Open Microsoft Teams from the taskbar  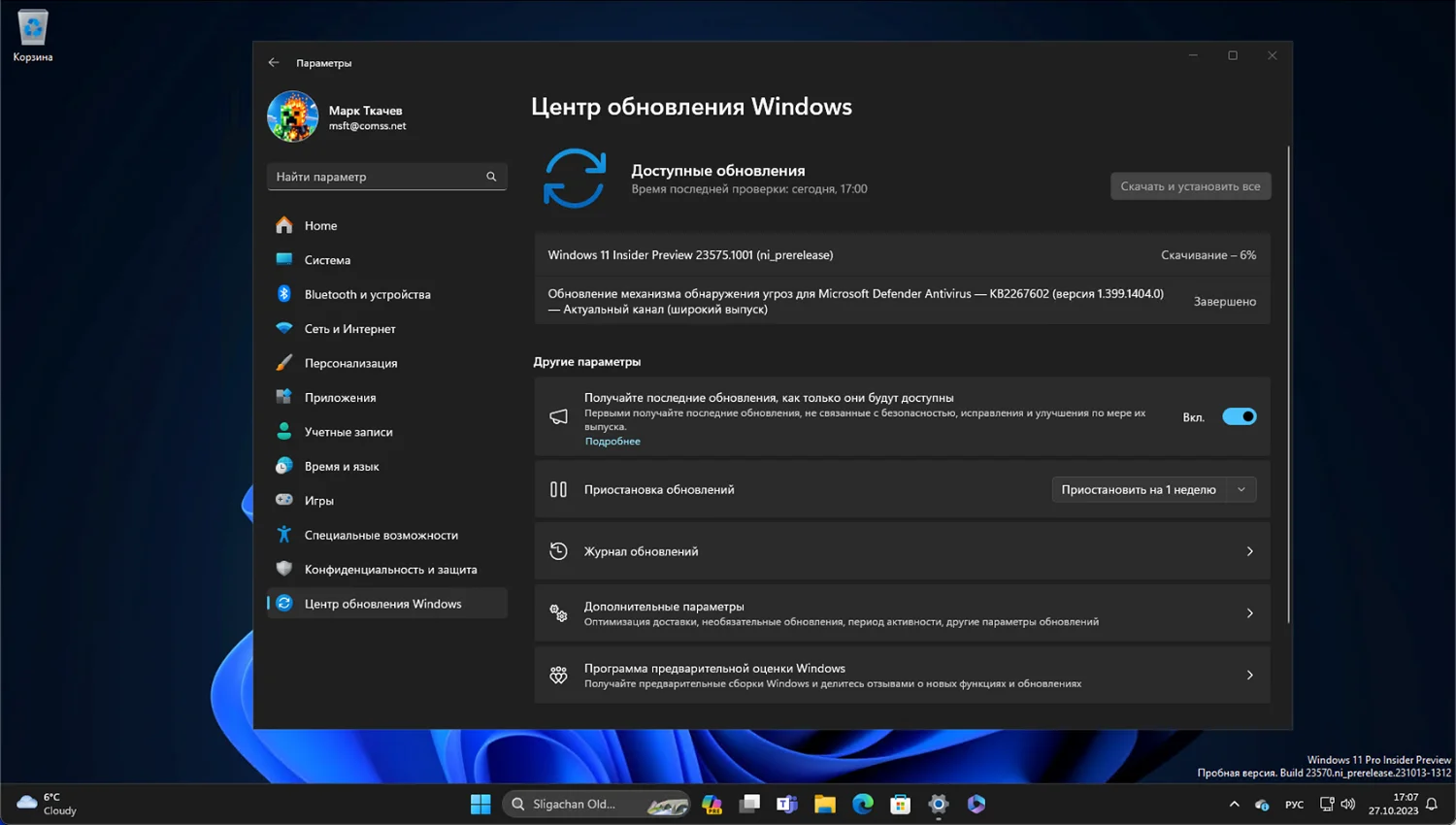coord(787,804)
